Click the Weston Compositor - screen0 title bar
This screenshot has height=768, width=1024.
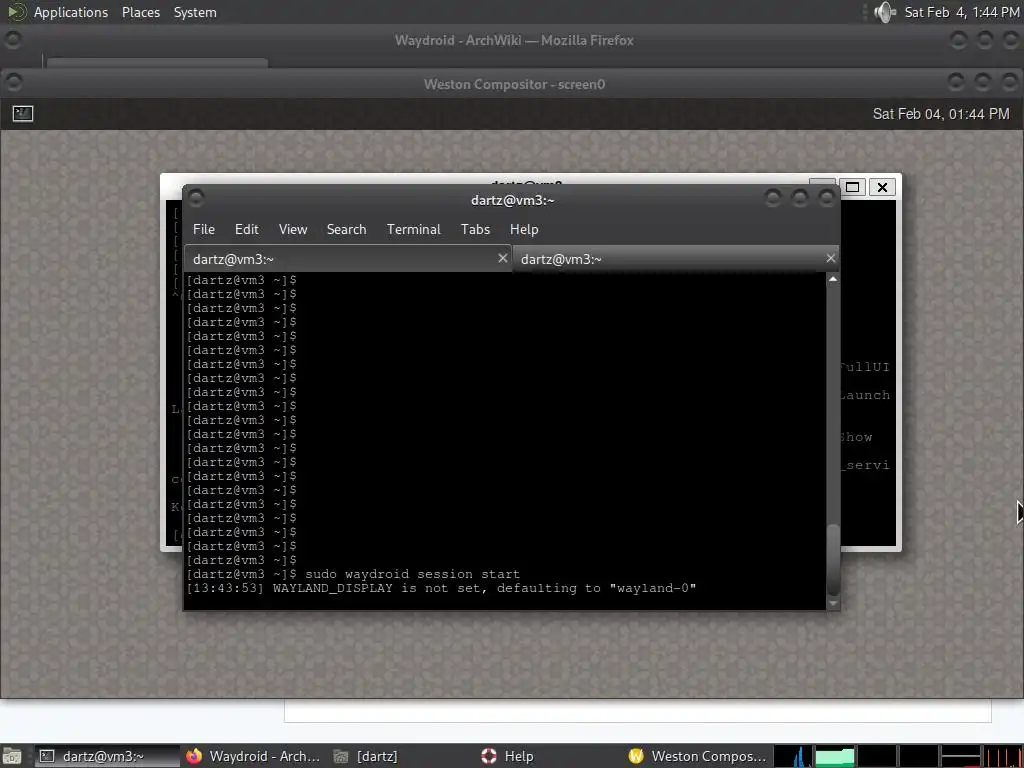click(514, 84)
